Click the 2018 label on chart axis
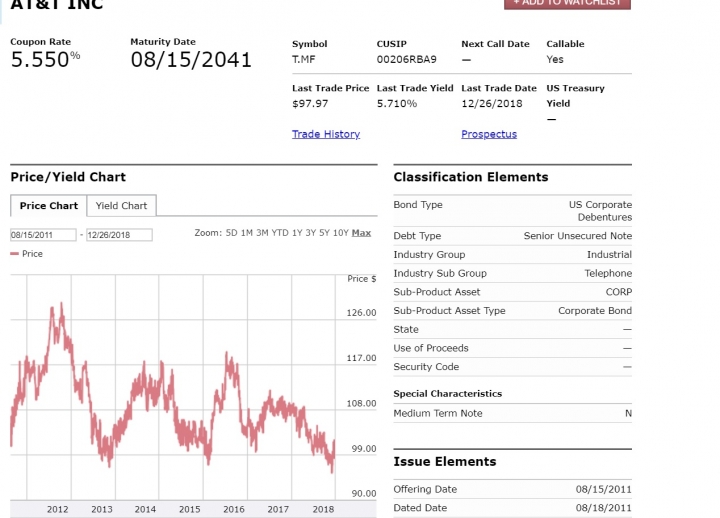Screen dimensions: 720x518 click(x=323, y=509)
